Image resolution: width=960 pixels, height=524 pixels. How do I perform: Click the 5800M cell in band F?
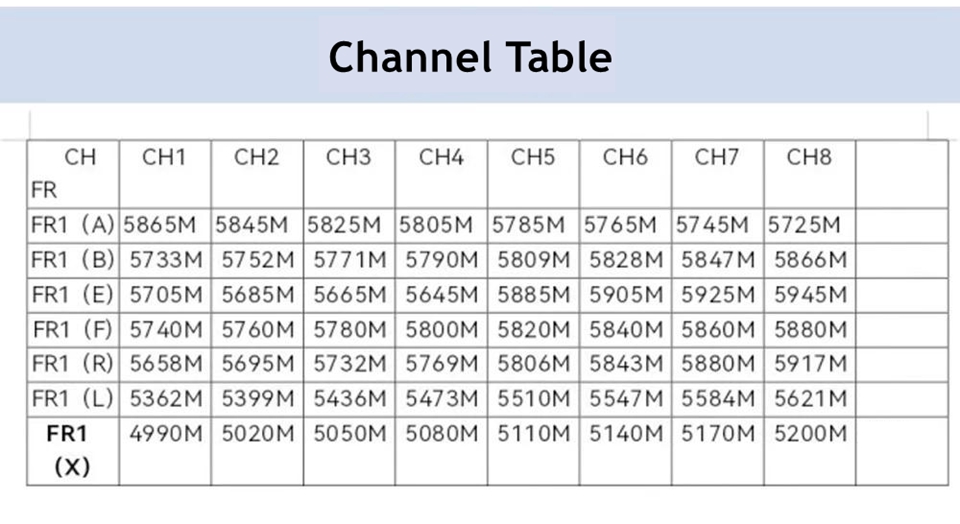(441, 329)
